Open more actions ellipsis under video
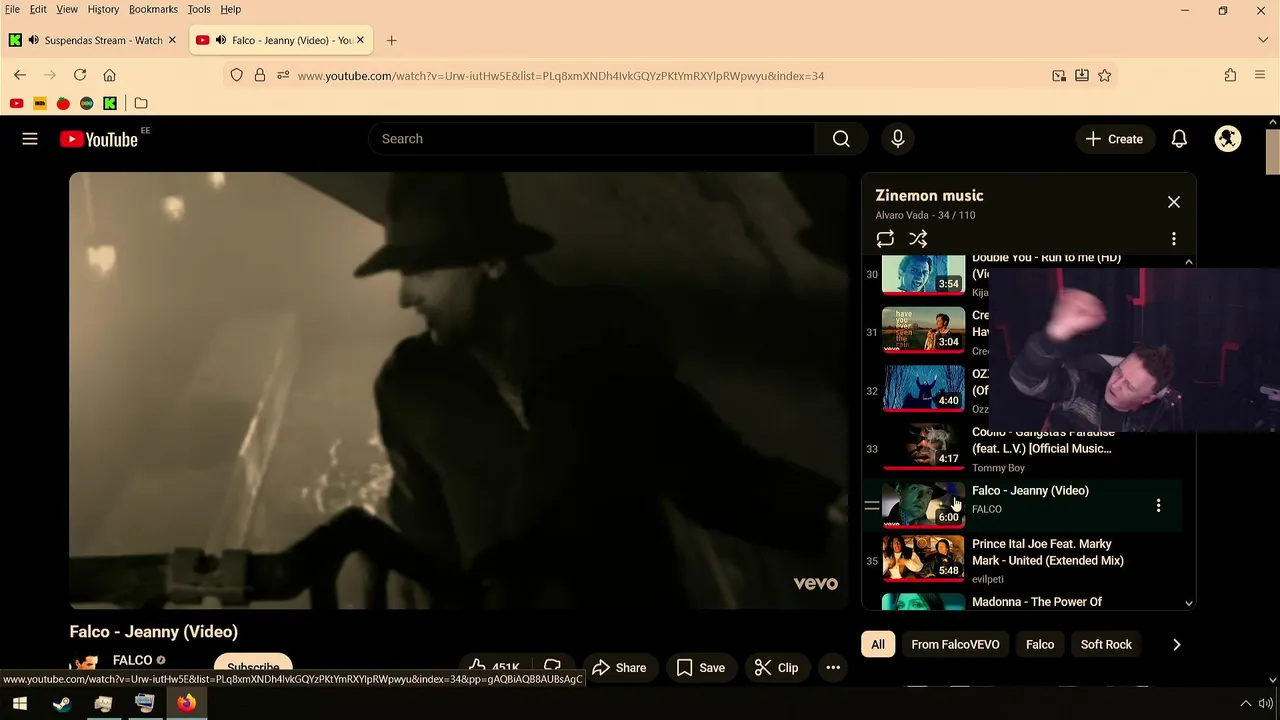1280x720 pixels. (x=833, y=668)
